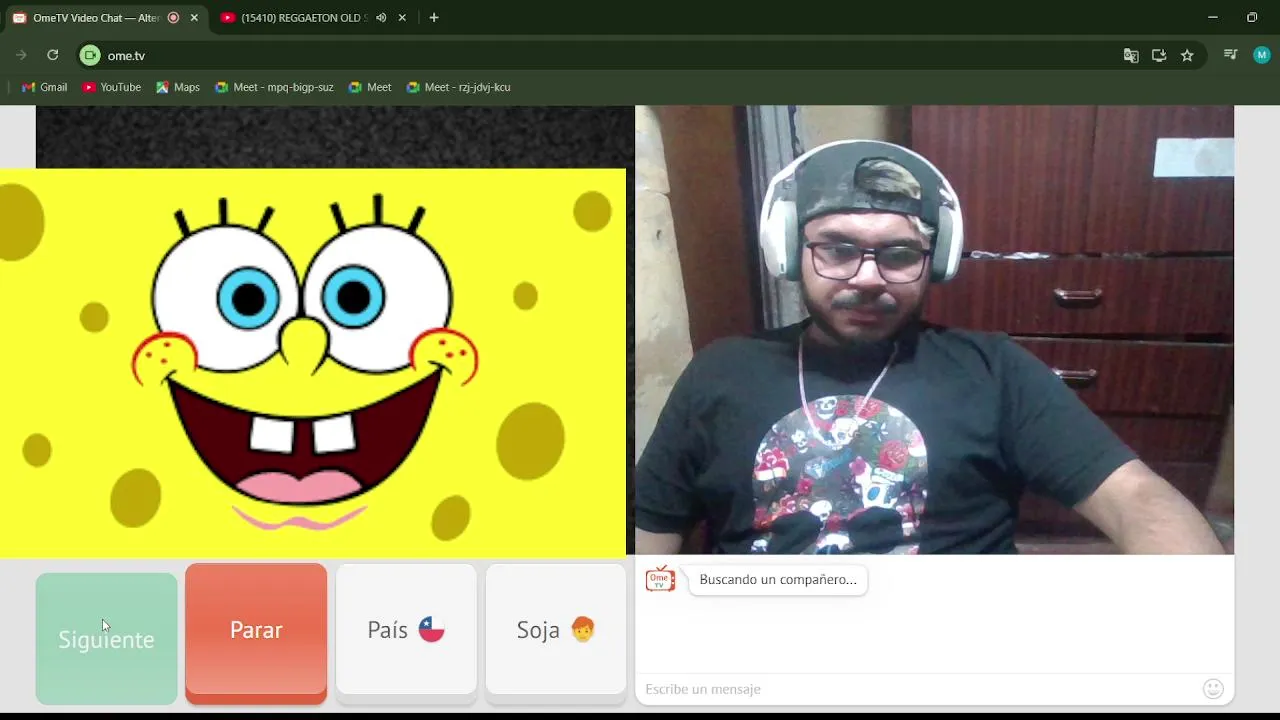Click the Siguiente button
This screenshot has height=720, width=1280.
tap(106, 638)
